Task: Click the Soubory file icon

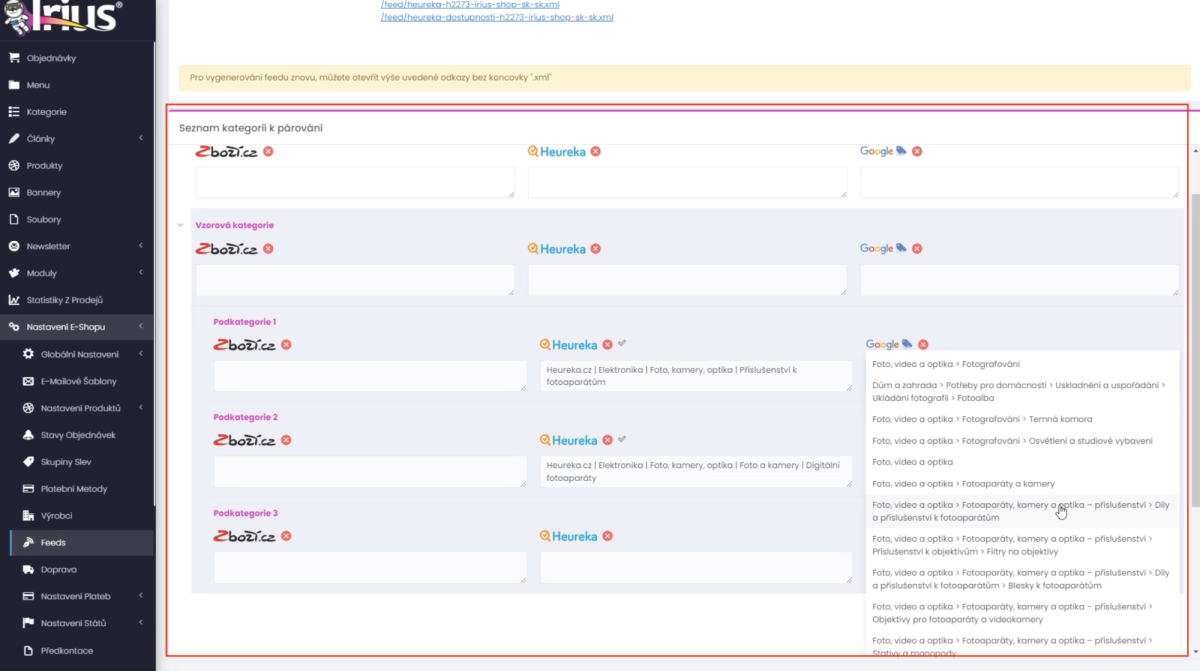Action: [x=14, y=219]
